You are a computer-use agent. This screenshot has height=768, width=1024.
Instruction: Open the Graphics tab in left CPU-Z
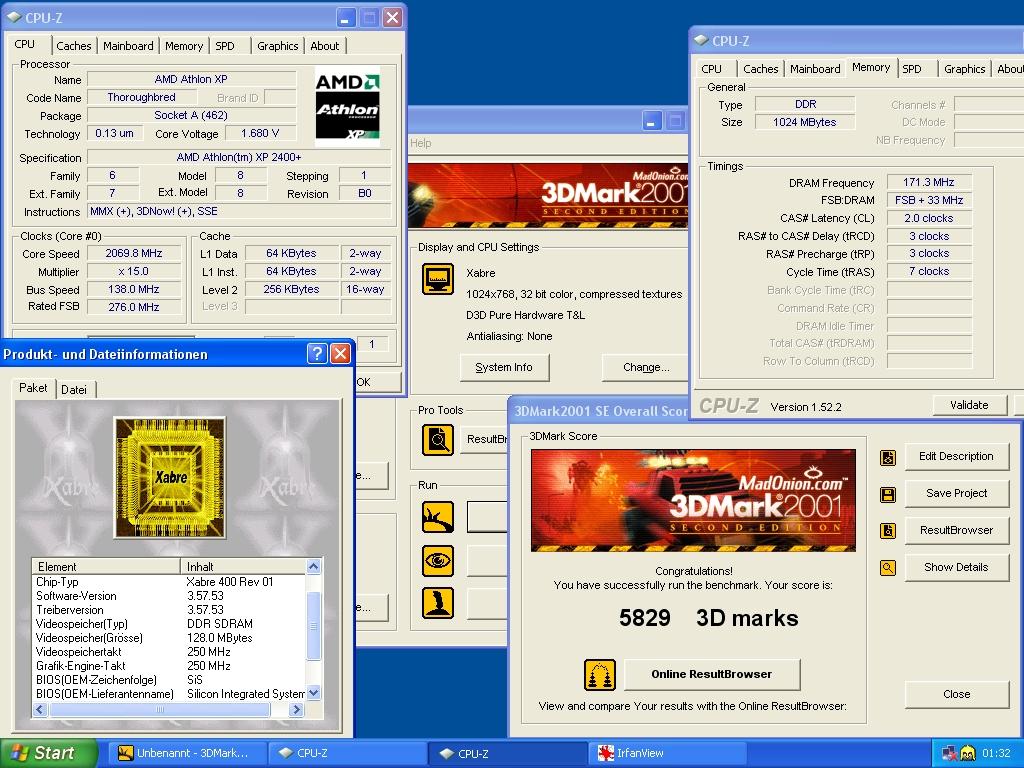point(278,46)
